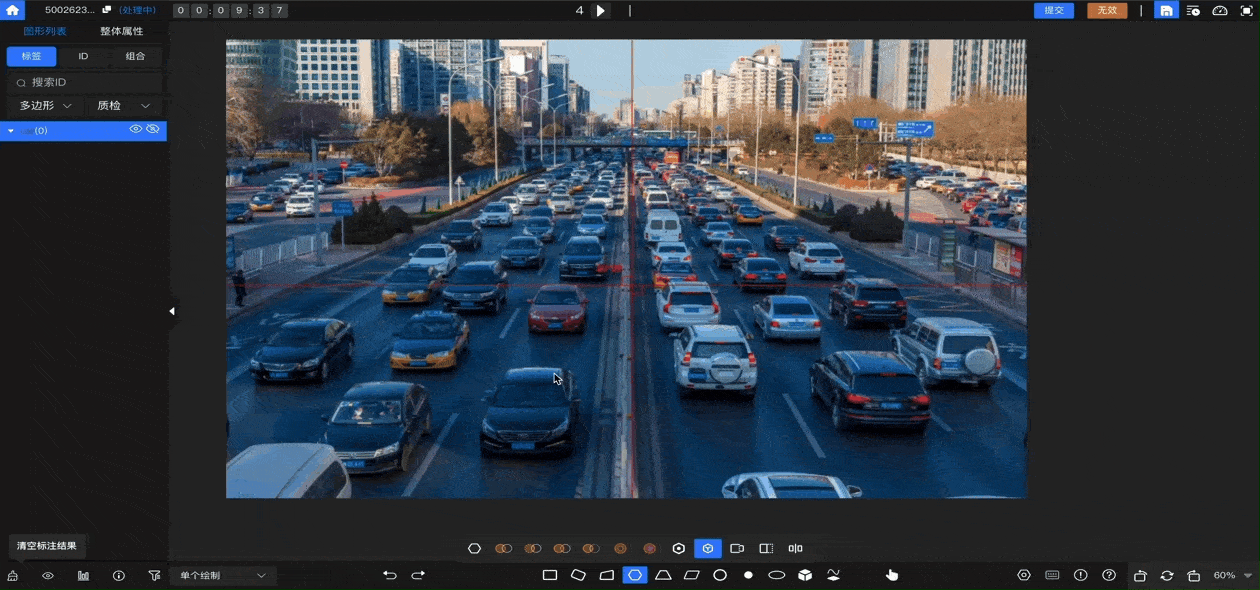Viewport: 1260px width, 590px height.
Task: Switch to the 整体属性 tab
Action: coord(121,31)
